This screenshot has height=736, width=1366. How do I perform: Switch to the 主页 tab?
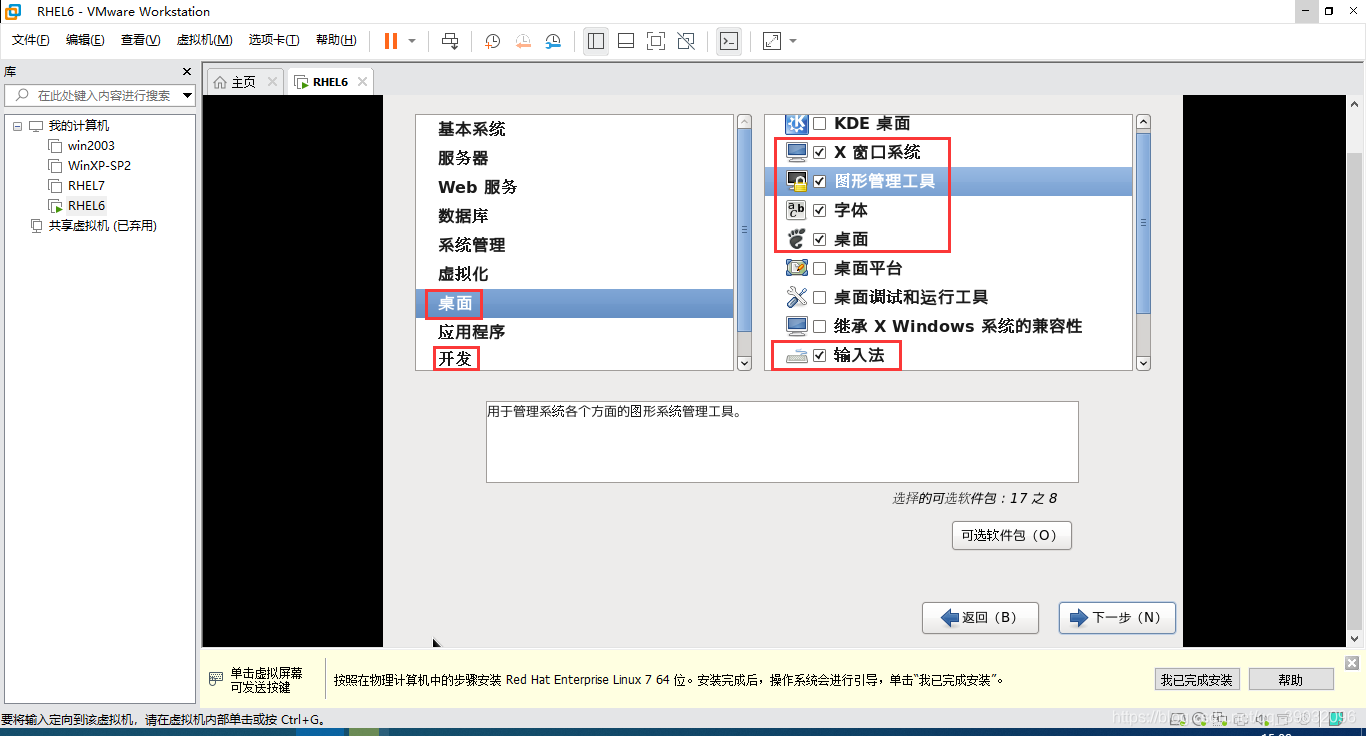[x=243, y=82]
